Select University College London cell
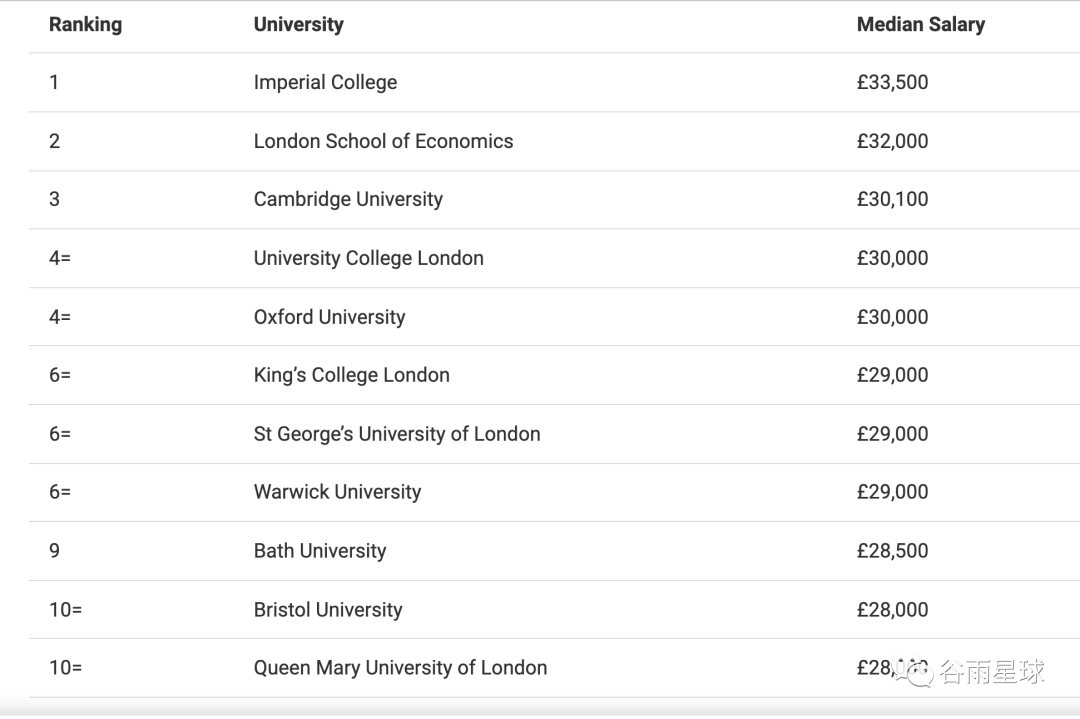This screenshot has height=719, width=1080. (368, 258)
